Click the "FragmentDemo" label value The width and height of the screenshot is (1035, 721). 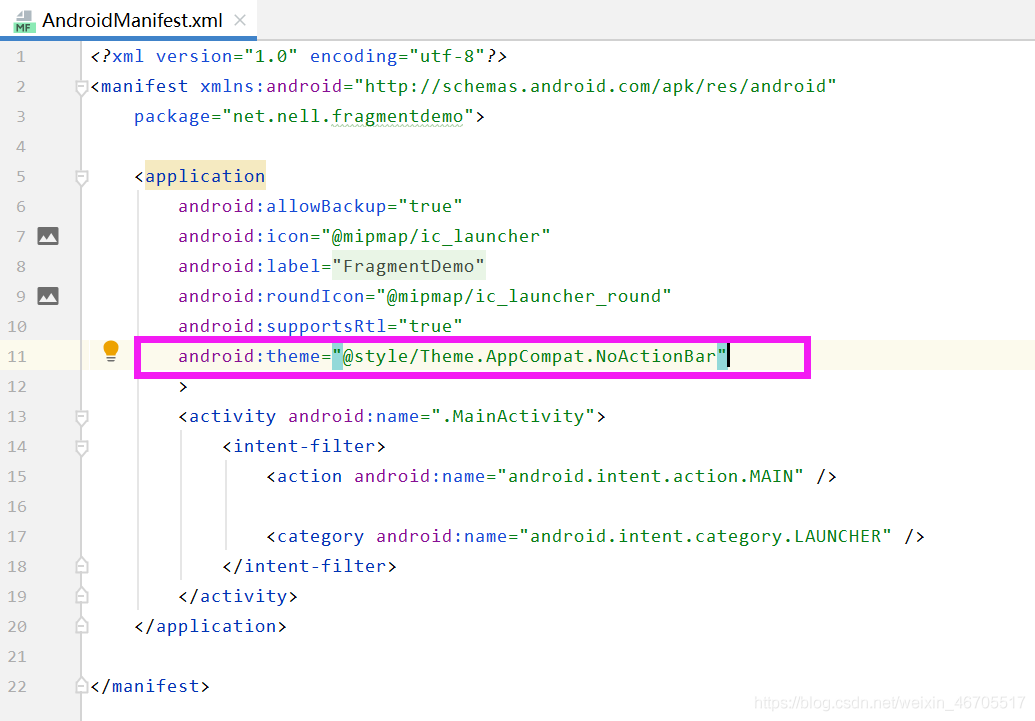click(x=409, y=266)
